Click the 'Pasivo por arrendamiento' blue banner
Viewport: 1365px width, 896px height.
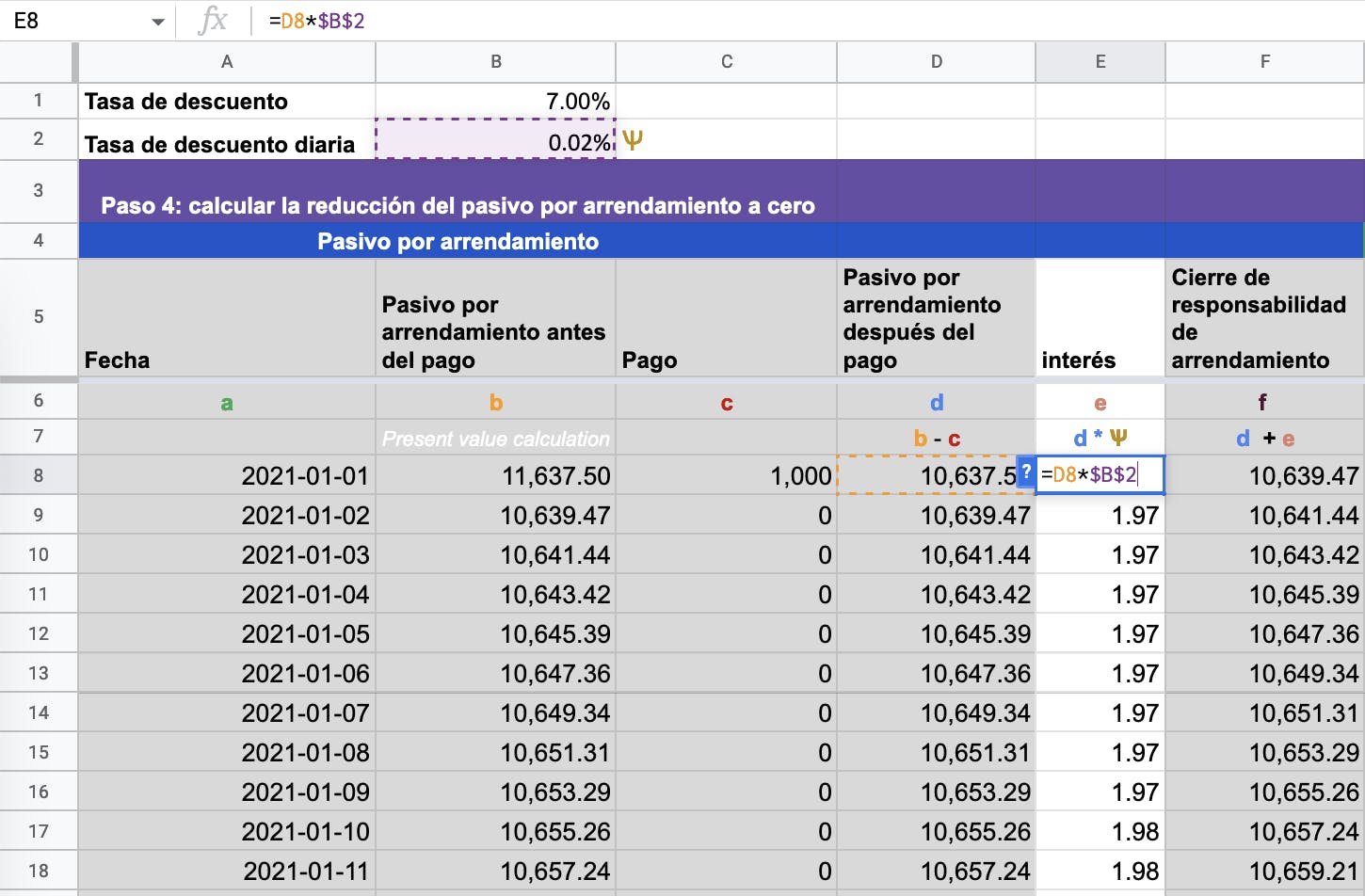[458, 241]
